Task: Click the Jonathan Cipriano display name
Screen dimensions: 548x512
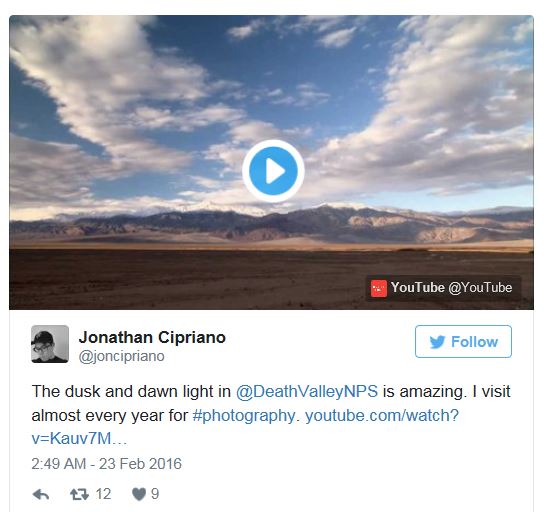Action: (152, 338)
